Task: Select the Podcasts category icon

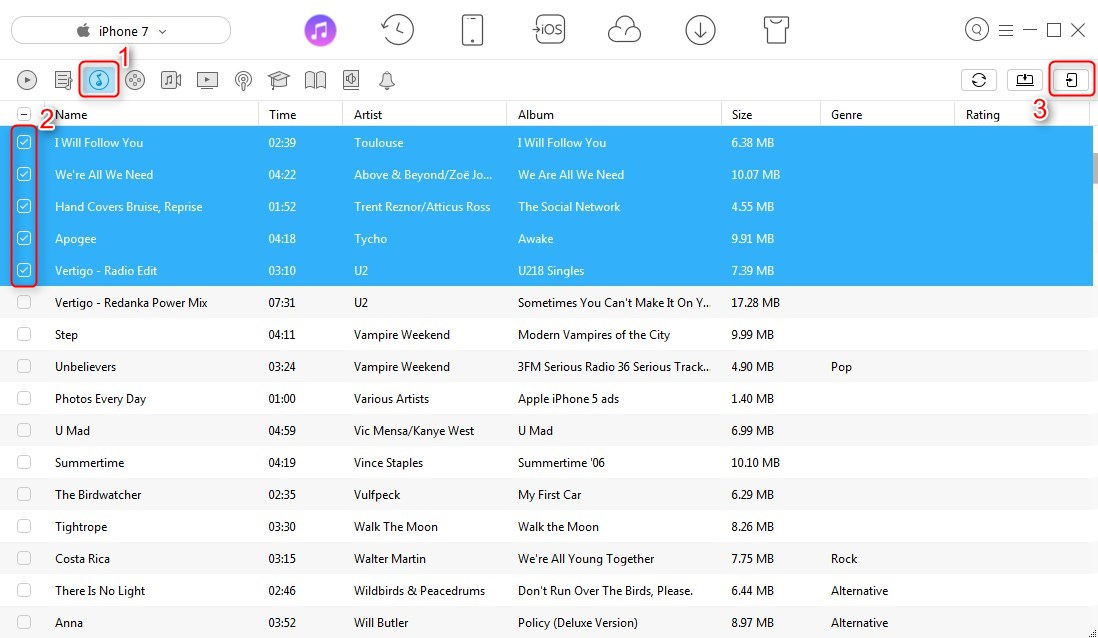Action: point(243,81)
